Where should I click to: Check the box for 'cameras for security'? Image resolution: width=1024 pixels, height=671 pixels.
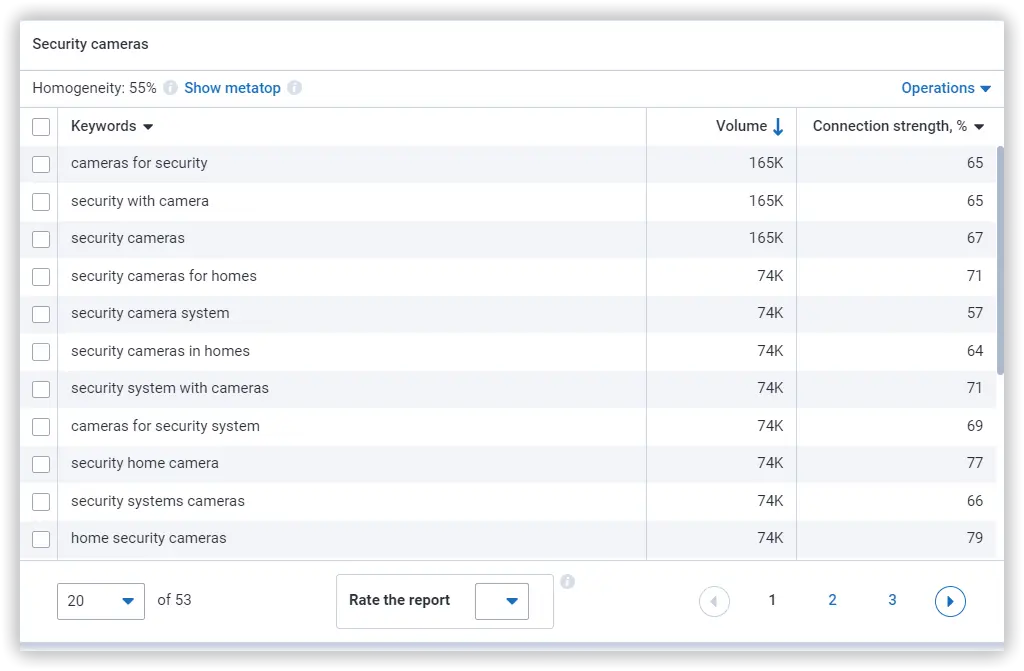pos(41,164)
